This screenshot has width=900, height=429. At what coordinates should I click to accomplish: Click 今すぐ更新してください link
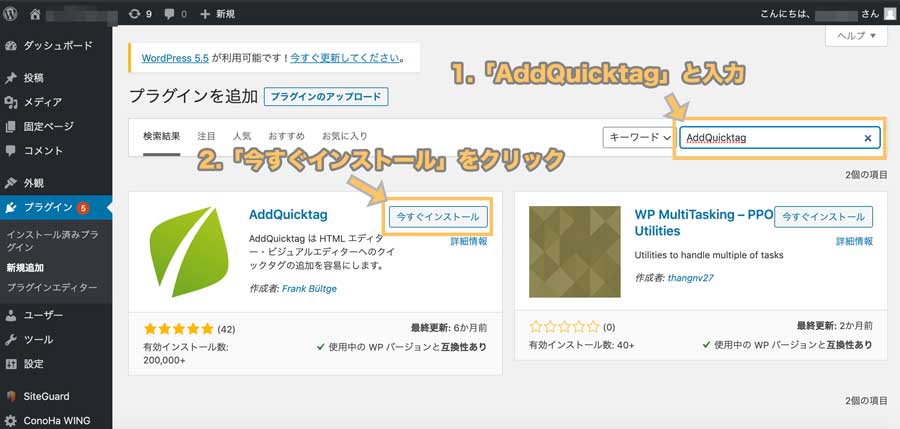(x=344, y=57)
